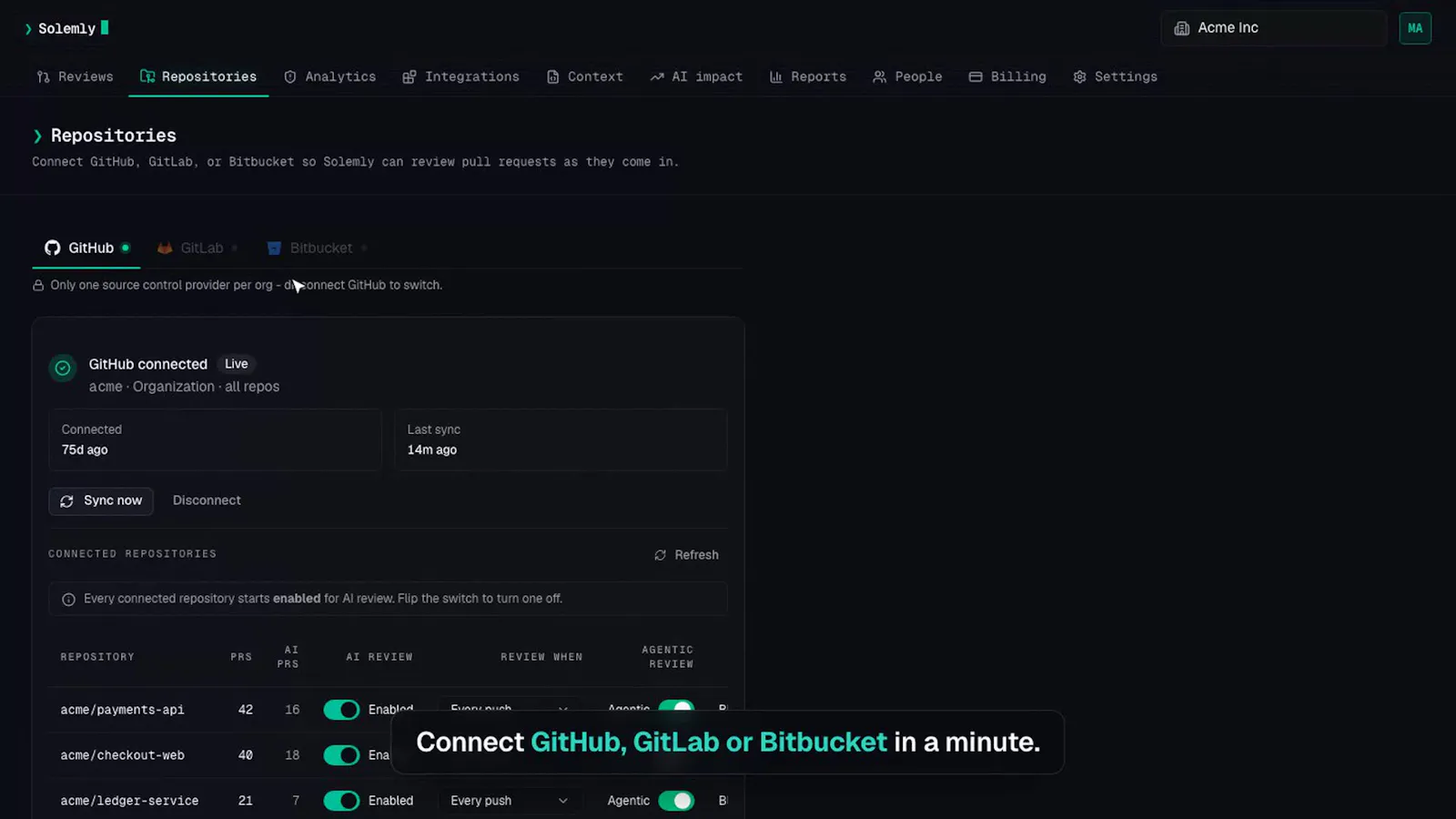Click the Solemly logo
The width and height of the screenshot is (1456, 819).
point(66,28)
